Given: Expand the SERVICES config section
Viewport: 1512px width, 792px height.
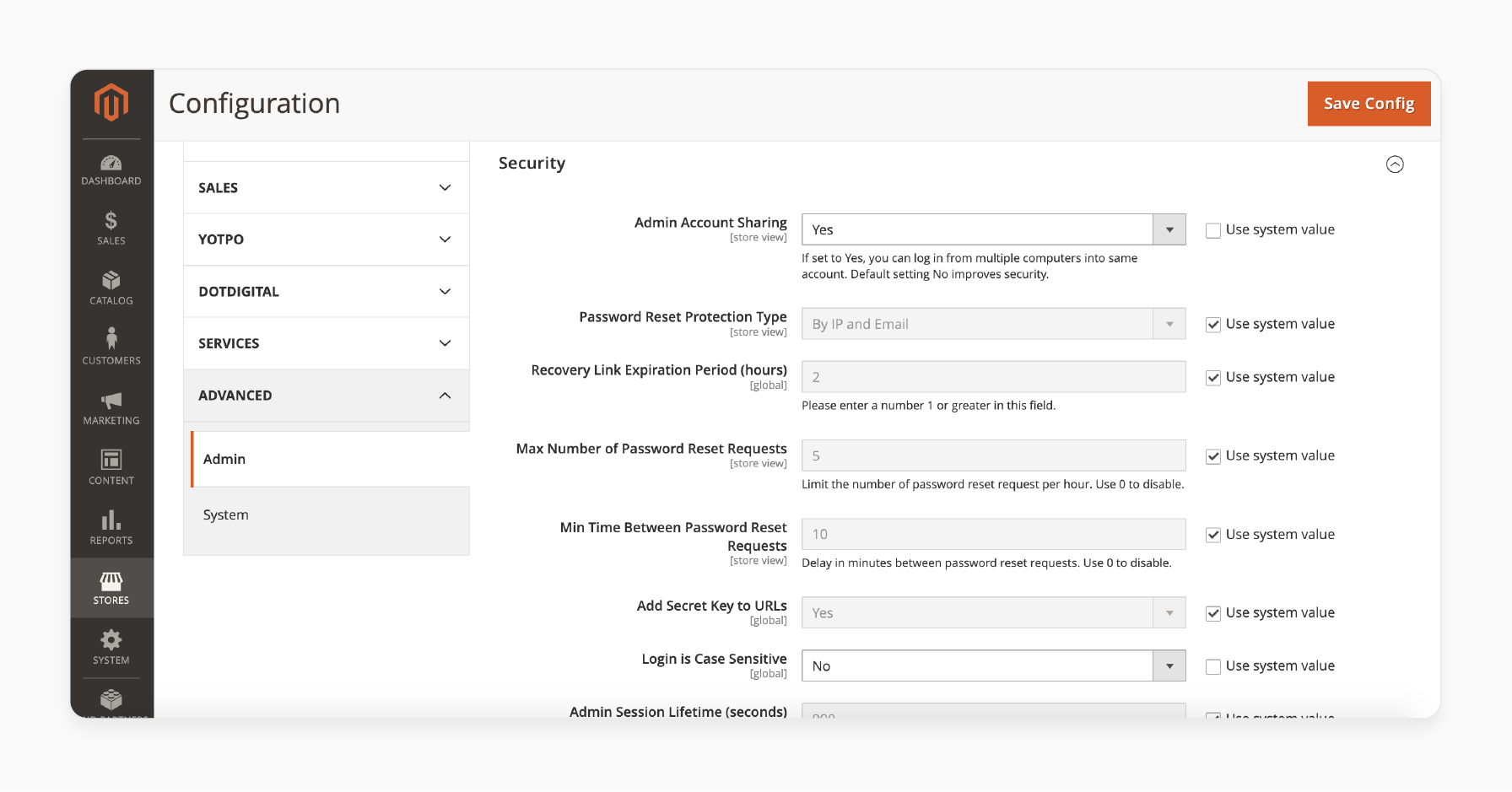Looking at the screenshot, I should pyautogui.click(x=327, y=343).
